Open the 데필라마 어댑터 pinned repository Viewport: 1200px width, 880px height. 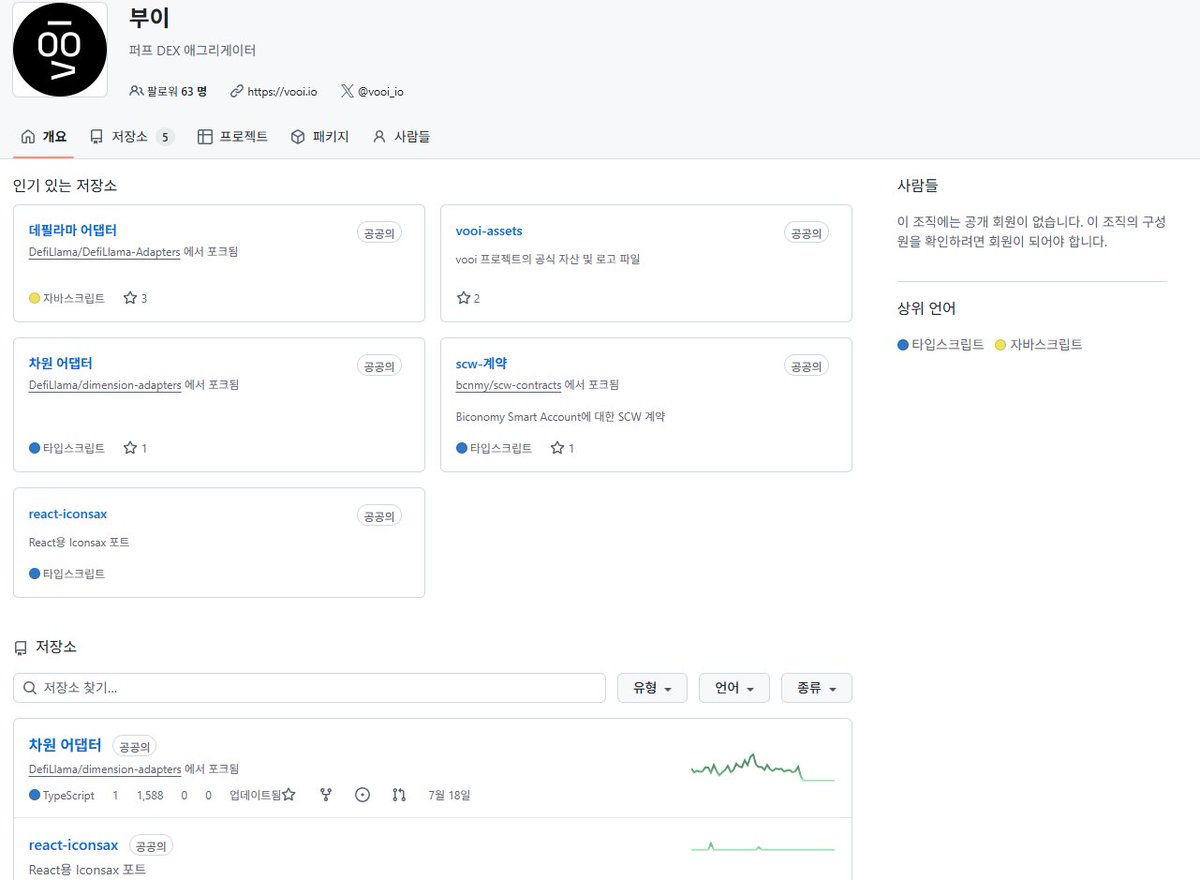73,230
